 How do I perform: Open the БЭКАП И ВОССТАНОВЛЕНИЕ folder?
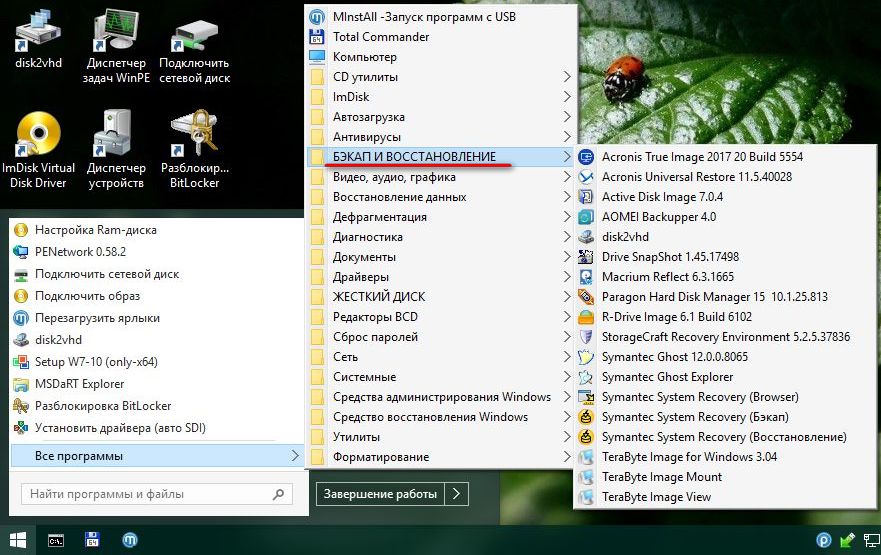click(440, 157)
